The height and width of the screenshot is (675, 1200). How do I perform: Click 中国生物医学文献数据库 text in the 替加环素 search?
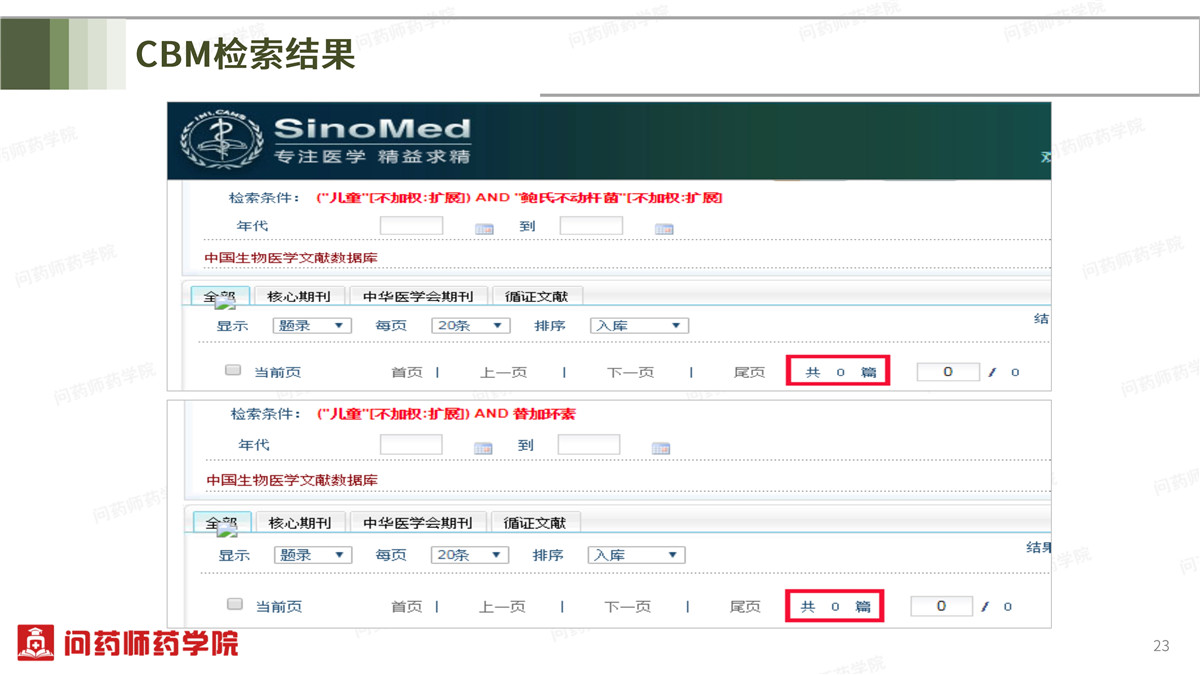click(x=292, y=480)
